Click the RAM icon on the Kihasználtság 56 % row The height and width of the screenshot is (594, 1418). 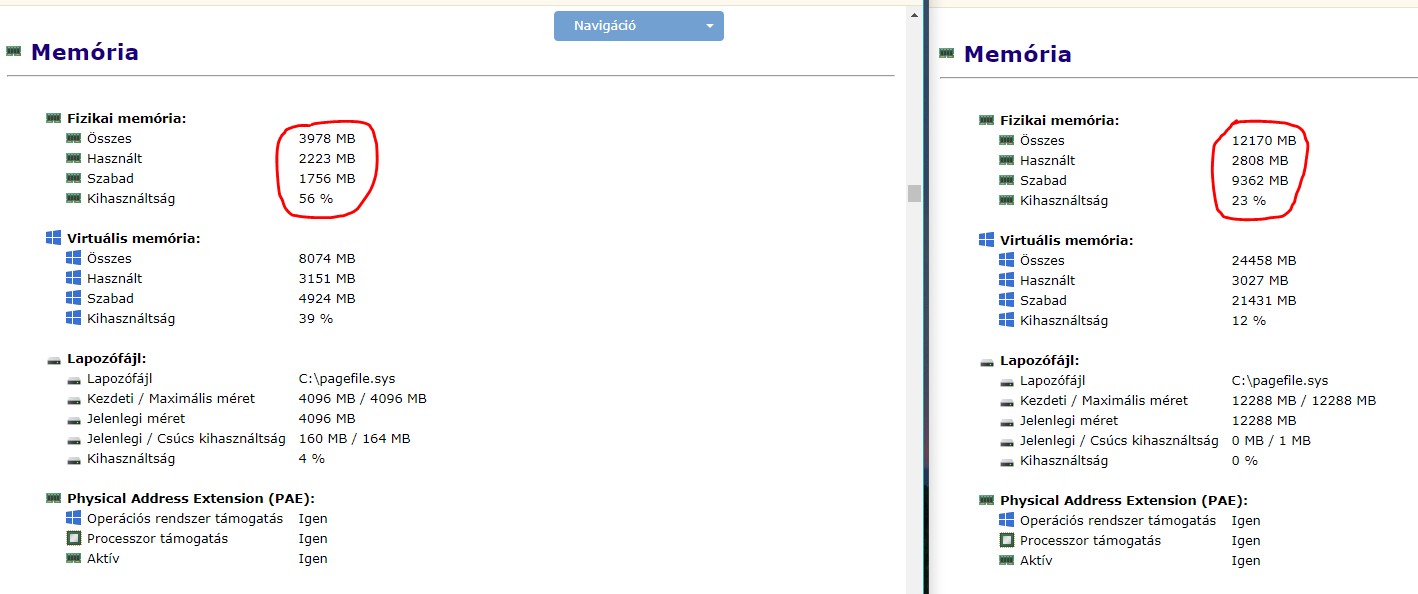coord(74,198)
